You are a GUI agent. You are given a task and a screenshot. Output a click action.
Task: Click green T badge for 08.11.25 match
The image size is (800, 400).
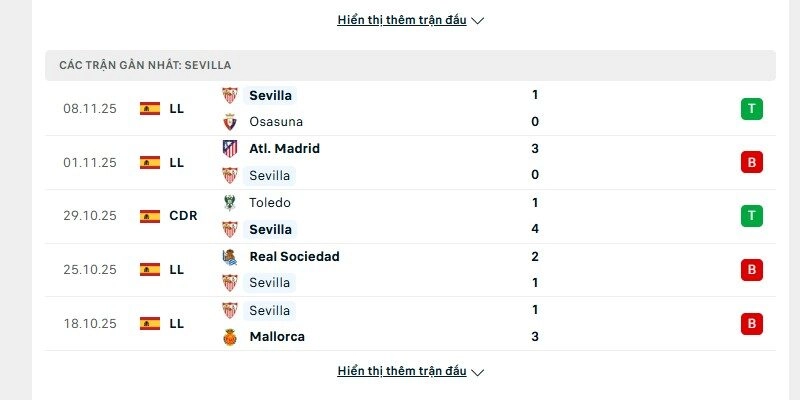coord(752,109)
